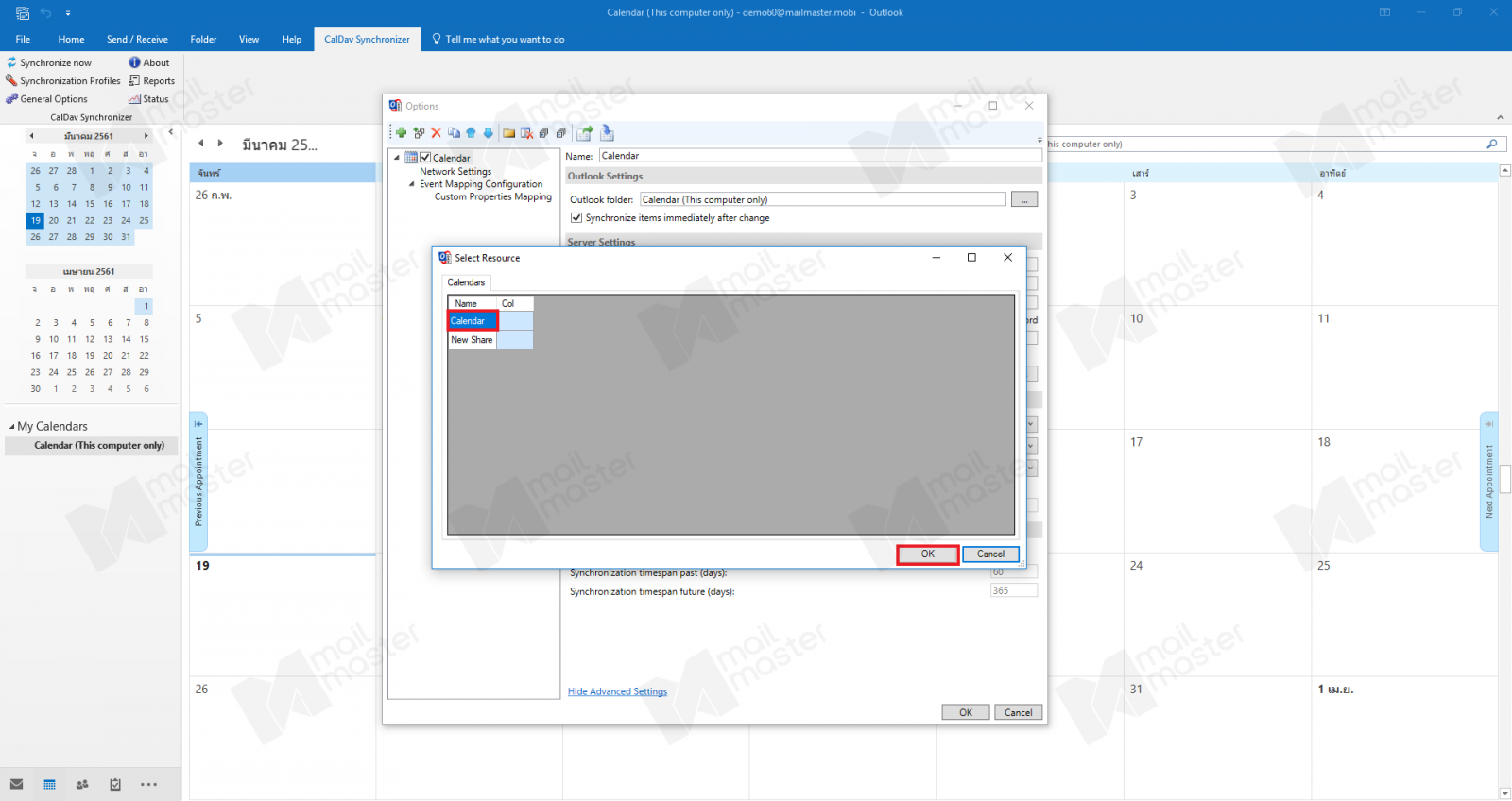
Task: Show About CalDav Synchronizer
Action: tap(149, 63)
